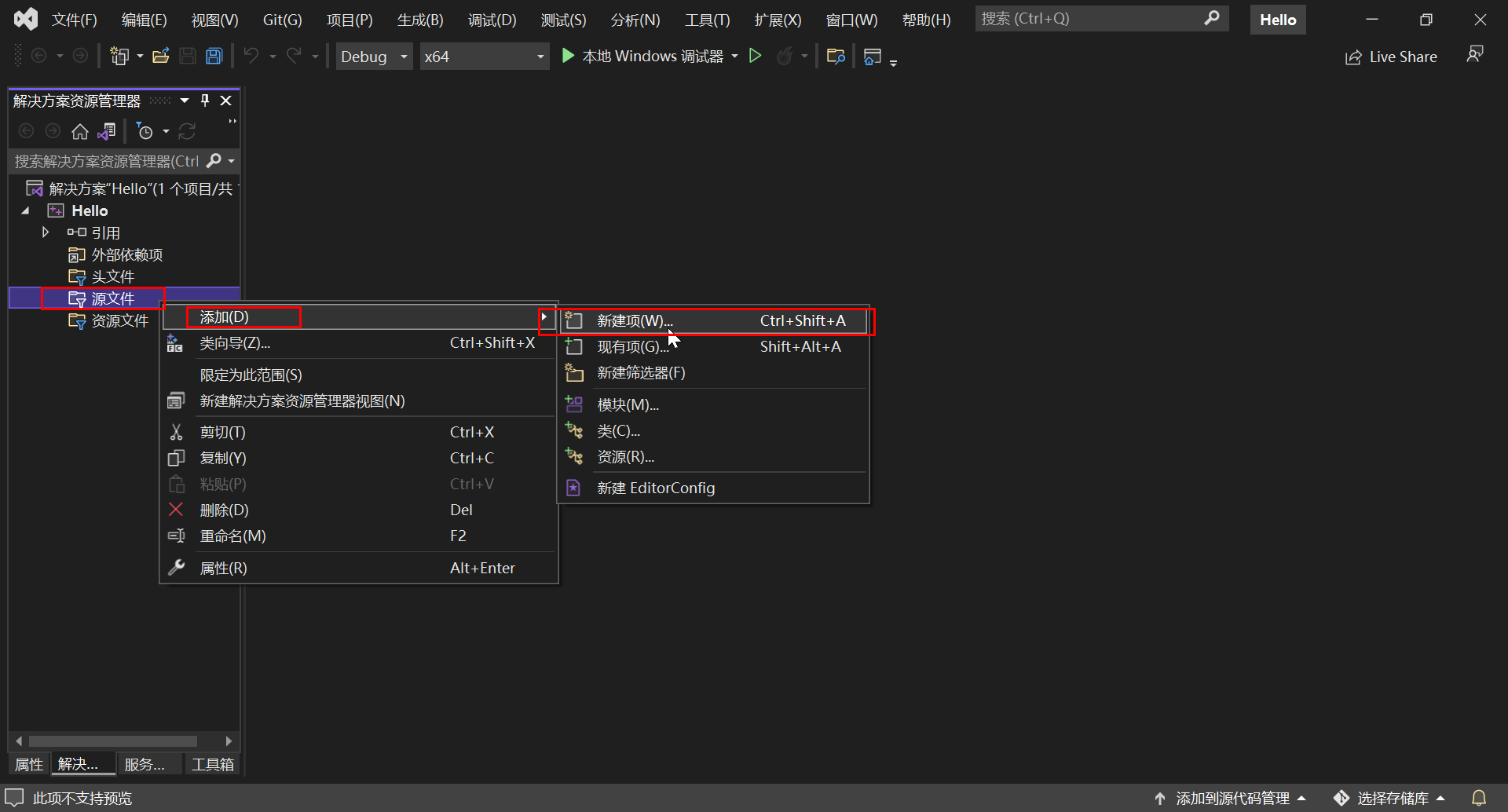
Task: Click the search magnifier in the top search box
Action: [1212, 18]
